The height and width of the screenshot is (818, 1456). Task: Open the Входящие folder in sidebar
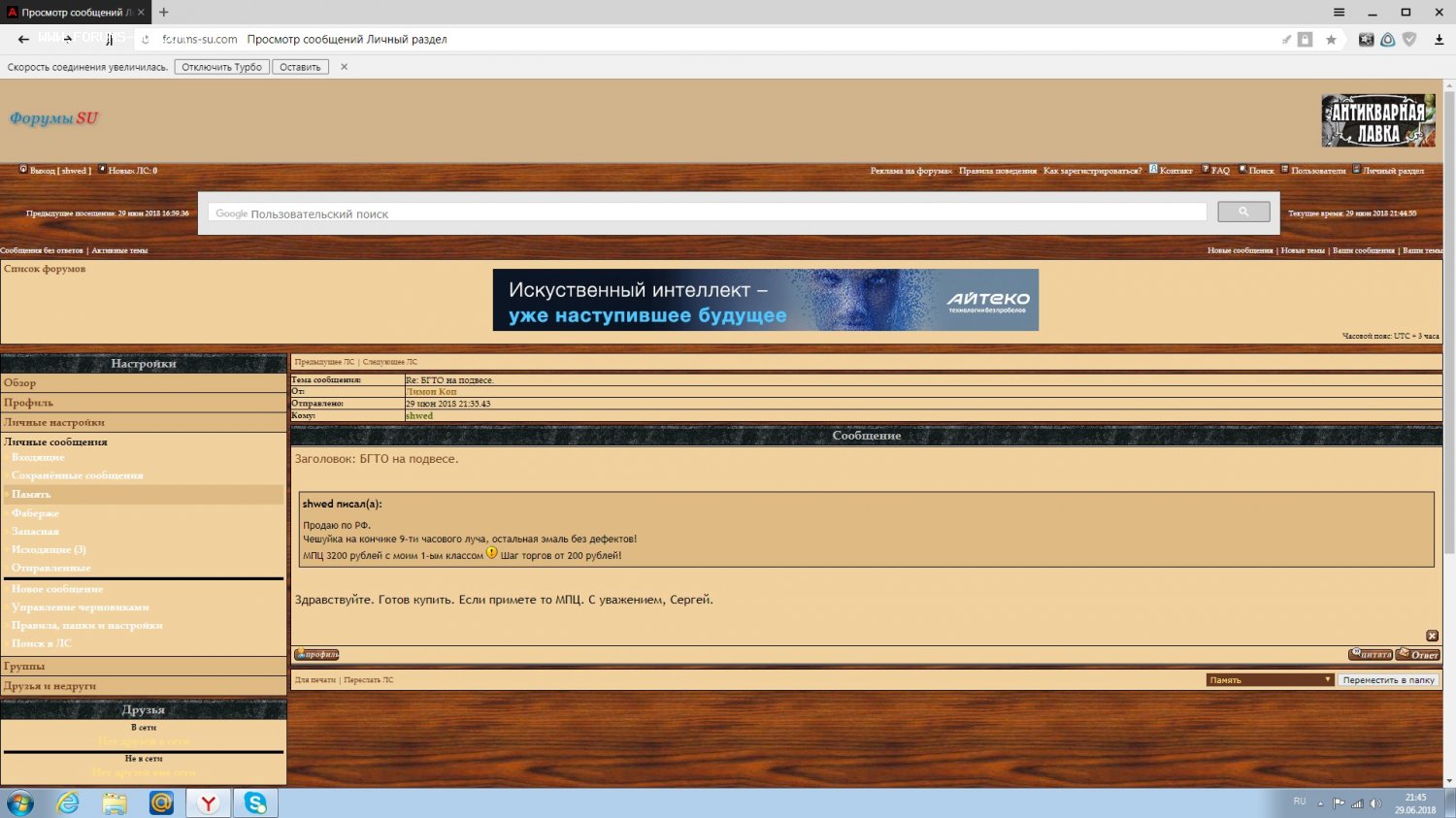click(x=38, y=457)
